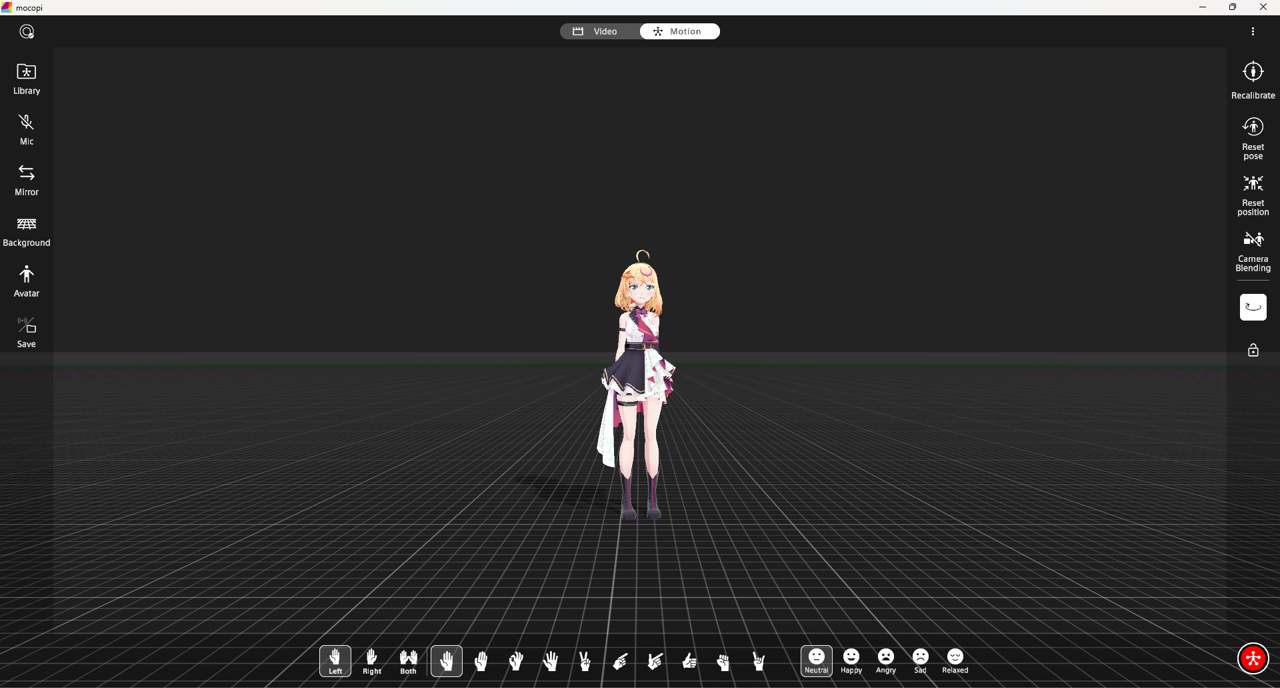The image size is (1280, 688).
Task: Select the Both hands option
Action: (x=408, y=660)
